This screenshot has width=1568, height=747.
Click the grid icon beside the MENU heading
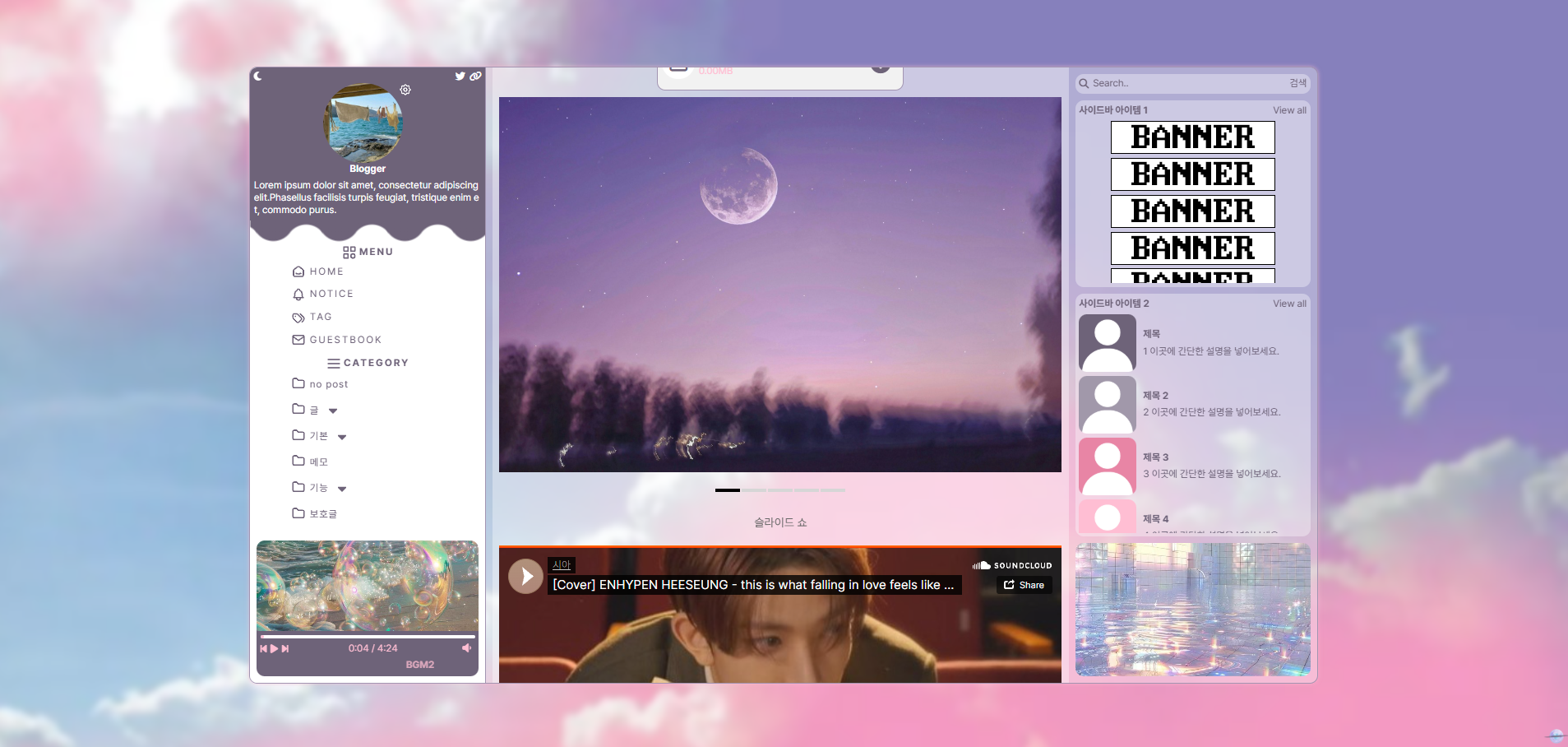349,253
